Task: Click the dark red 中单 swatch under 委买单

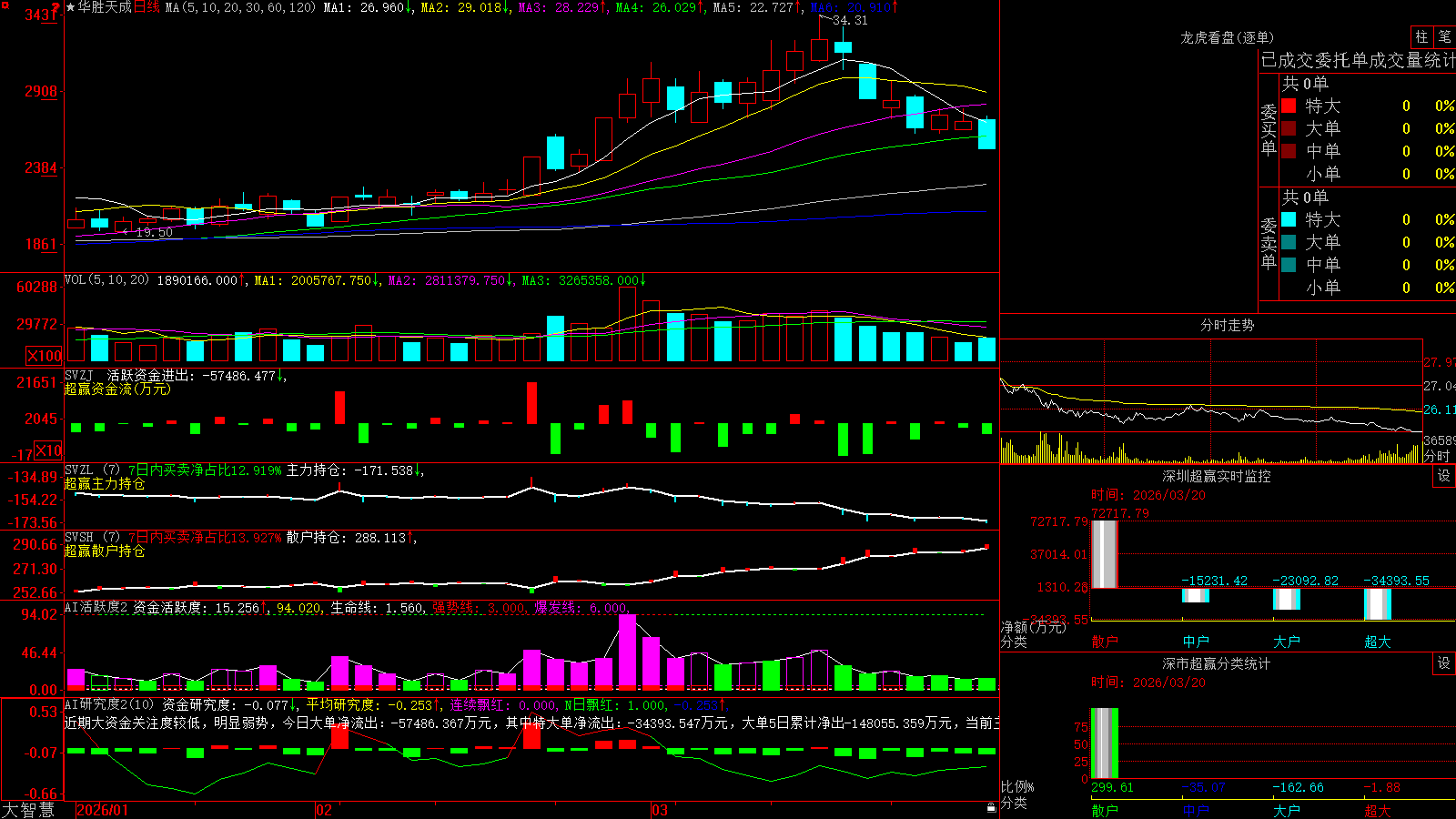Action: [x=1289, y=151]
